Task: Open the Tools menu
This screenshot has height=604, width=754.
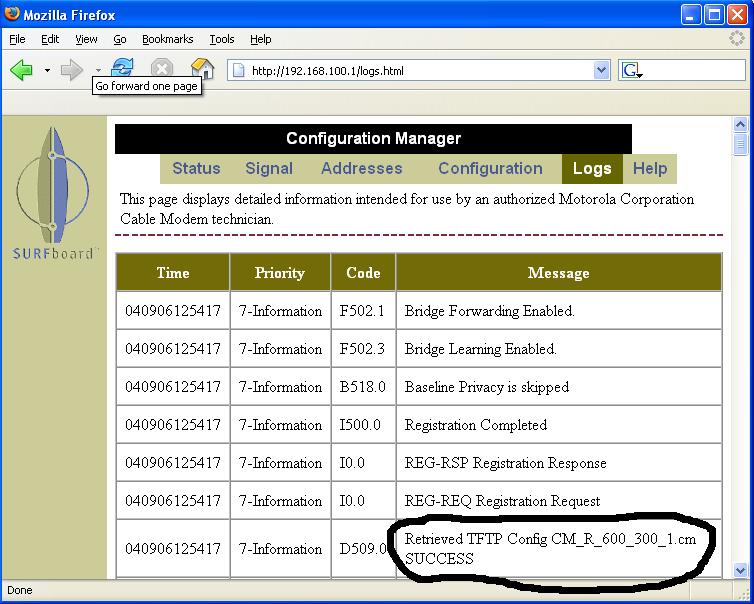Action: point(222,39)
